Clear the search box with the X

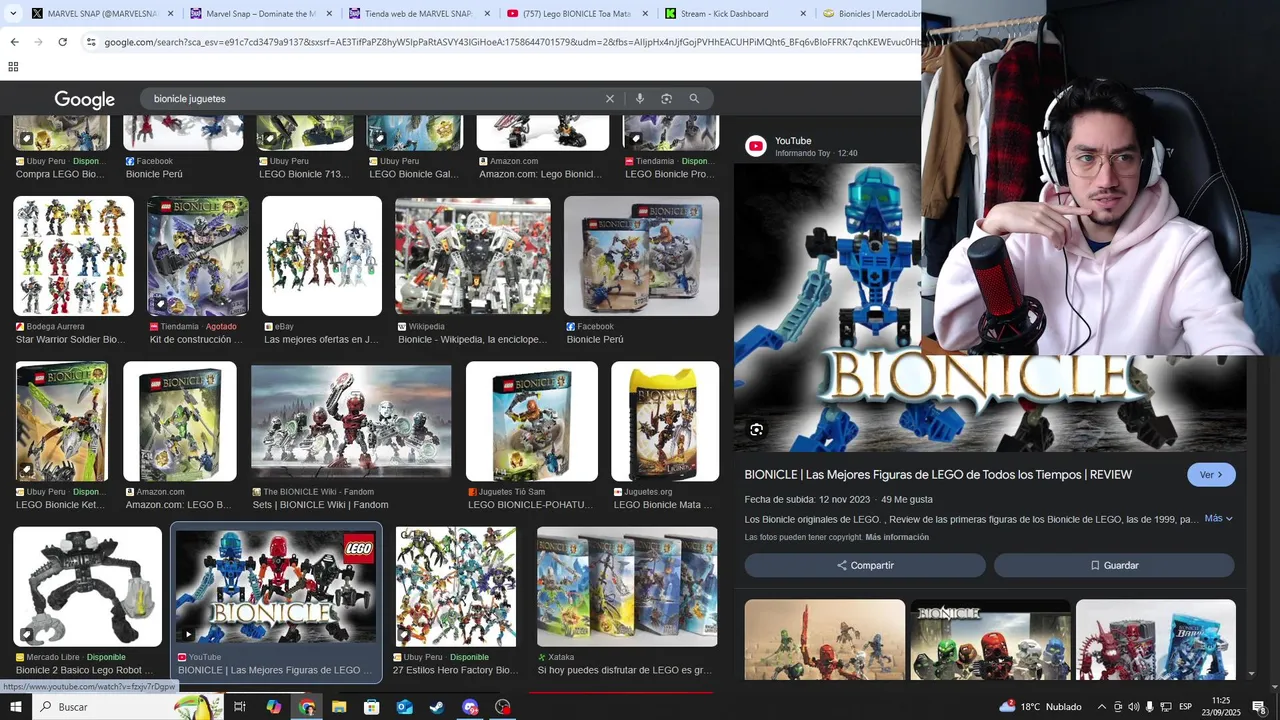pos(609,99)
